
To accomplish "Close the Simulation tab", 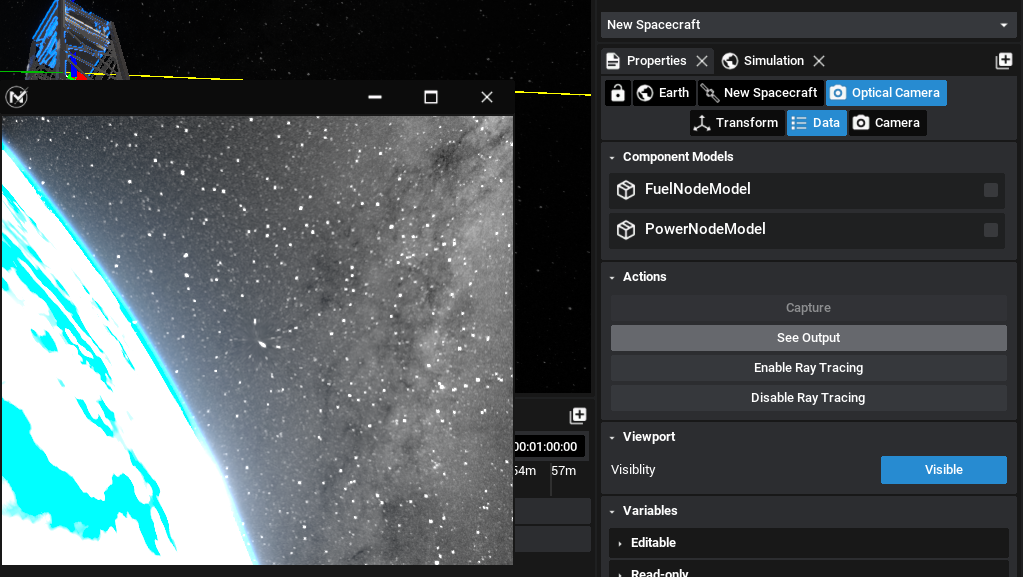I will pyautogui.click(x=819, y=61).
